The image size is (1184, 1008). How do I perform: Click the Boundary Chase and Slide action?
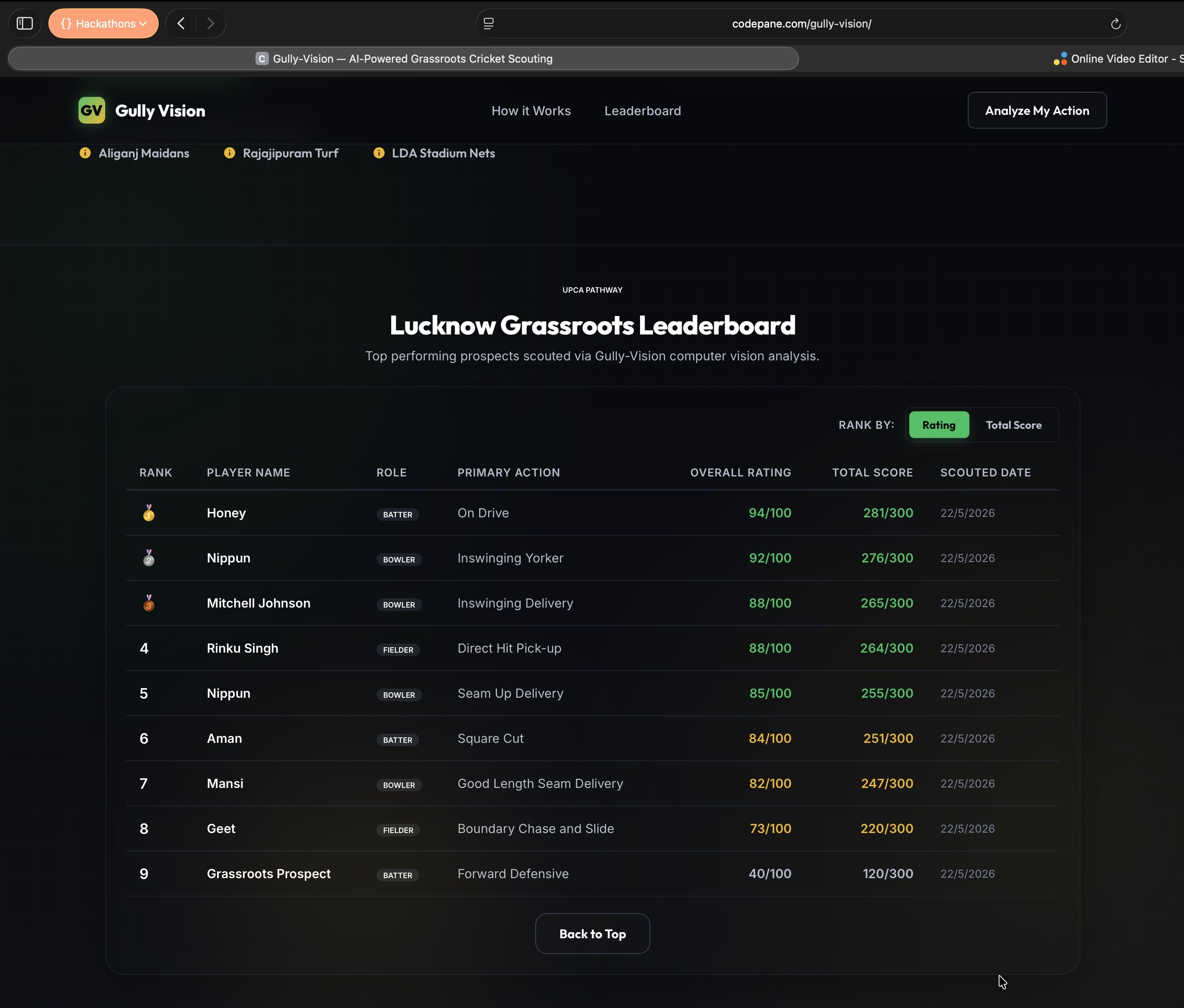click(x=535, y=828)
